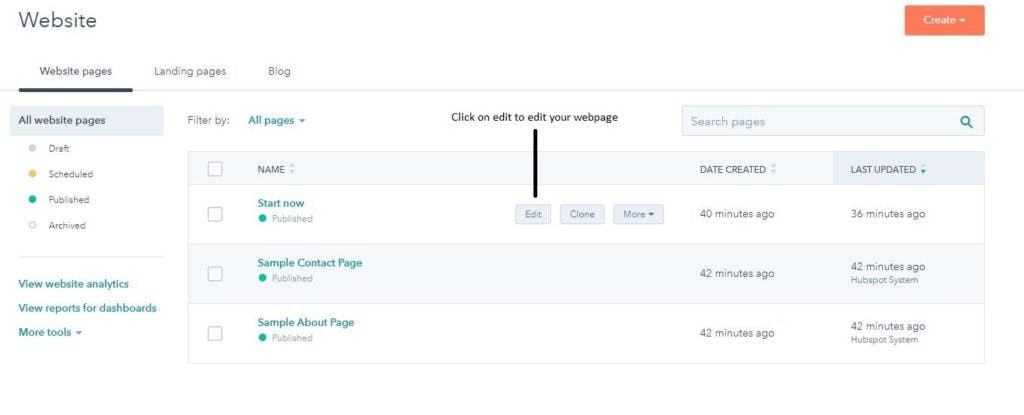Expand the More tools menu
Screen dimensions: 1024x415
(50, 332)
